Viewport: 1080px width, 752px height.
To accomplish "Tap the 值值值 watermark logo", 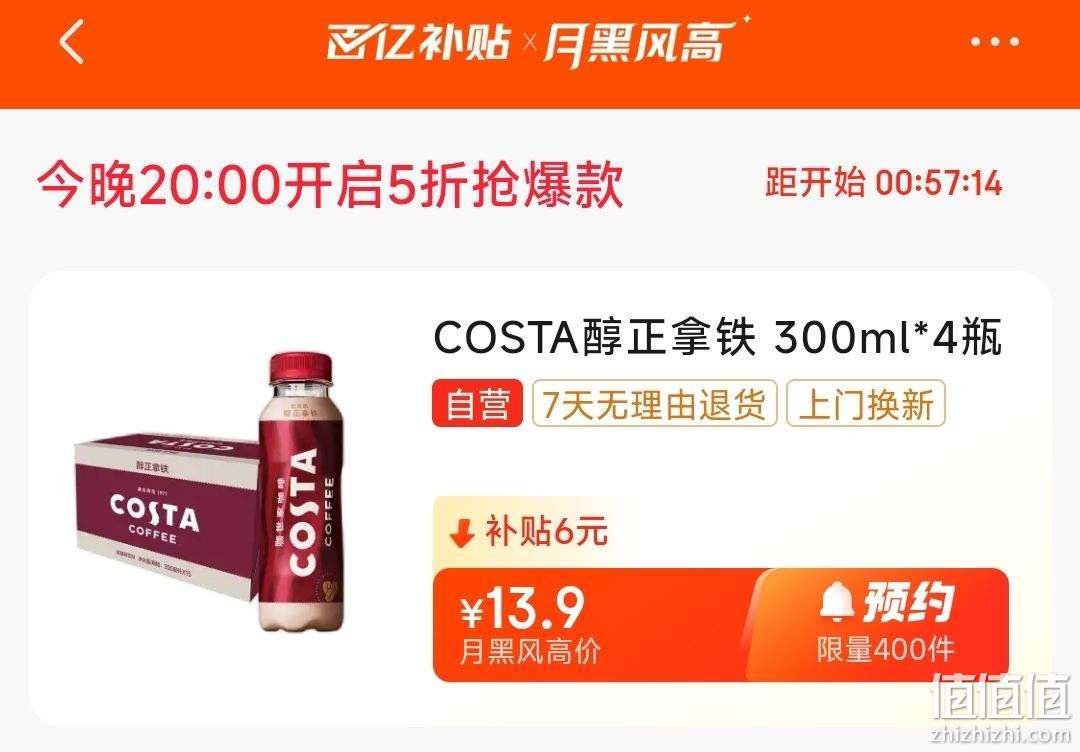I will 1001,698.
